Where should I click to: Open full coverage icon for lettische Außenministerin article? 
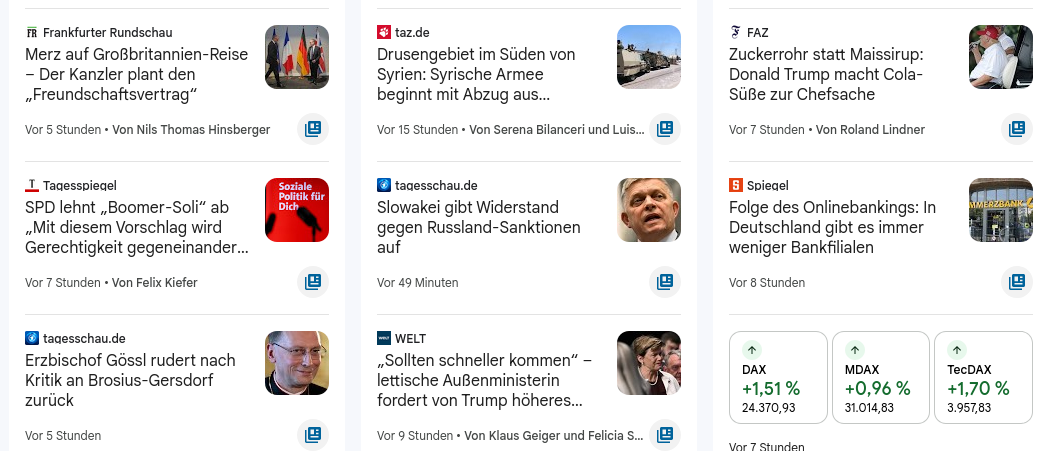(x=665, y=435)
